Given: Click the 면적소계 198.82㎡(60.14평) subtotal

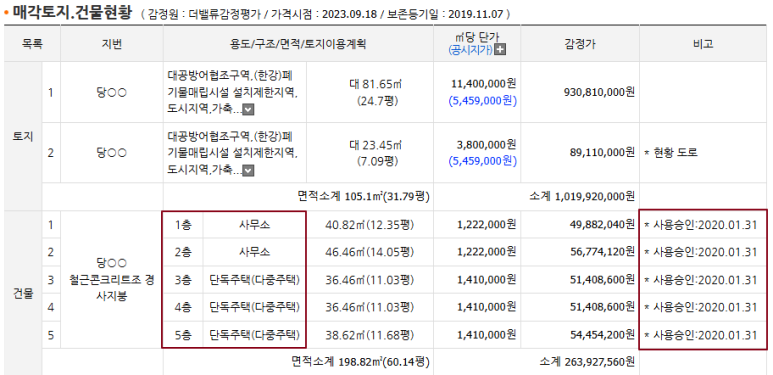Looking at the screenshot, I should click(x=361, y=363).
